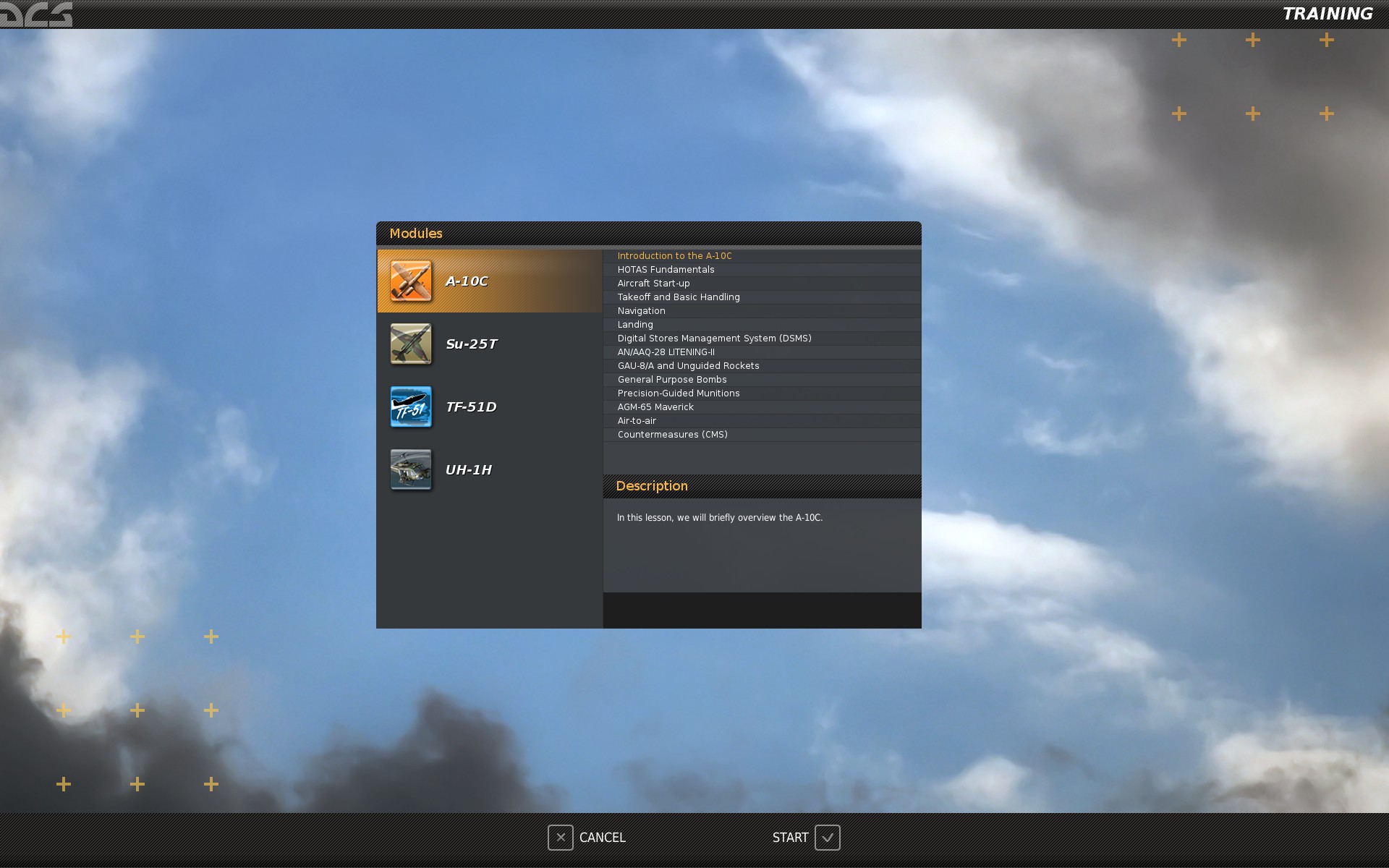Choose the UH-1H module name
The width and height of the screenshot is (1389, 868).
coord(469,470)
